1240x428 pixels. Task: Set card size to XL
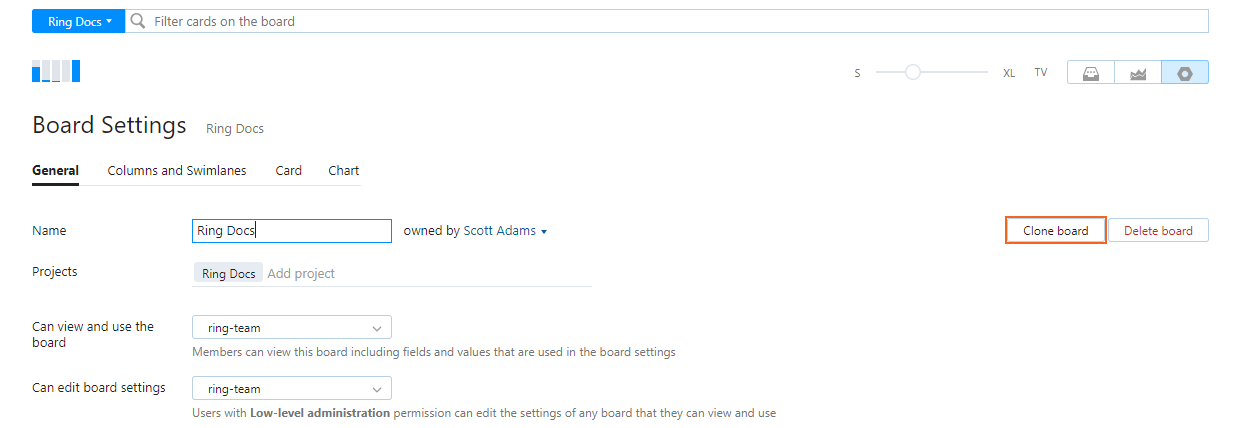coord(1009,73)
